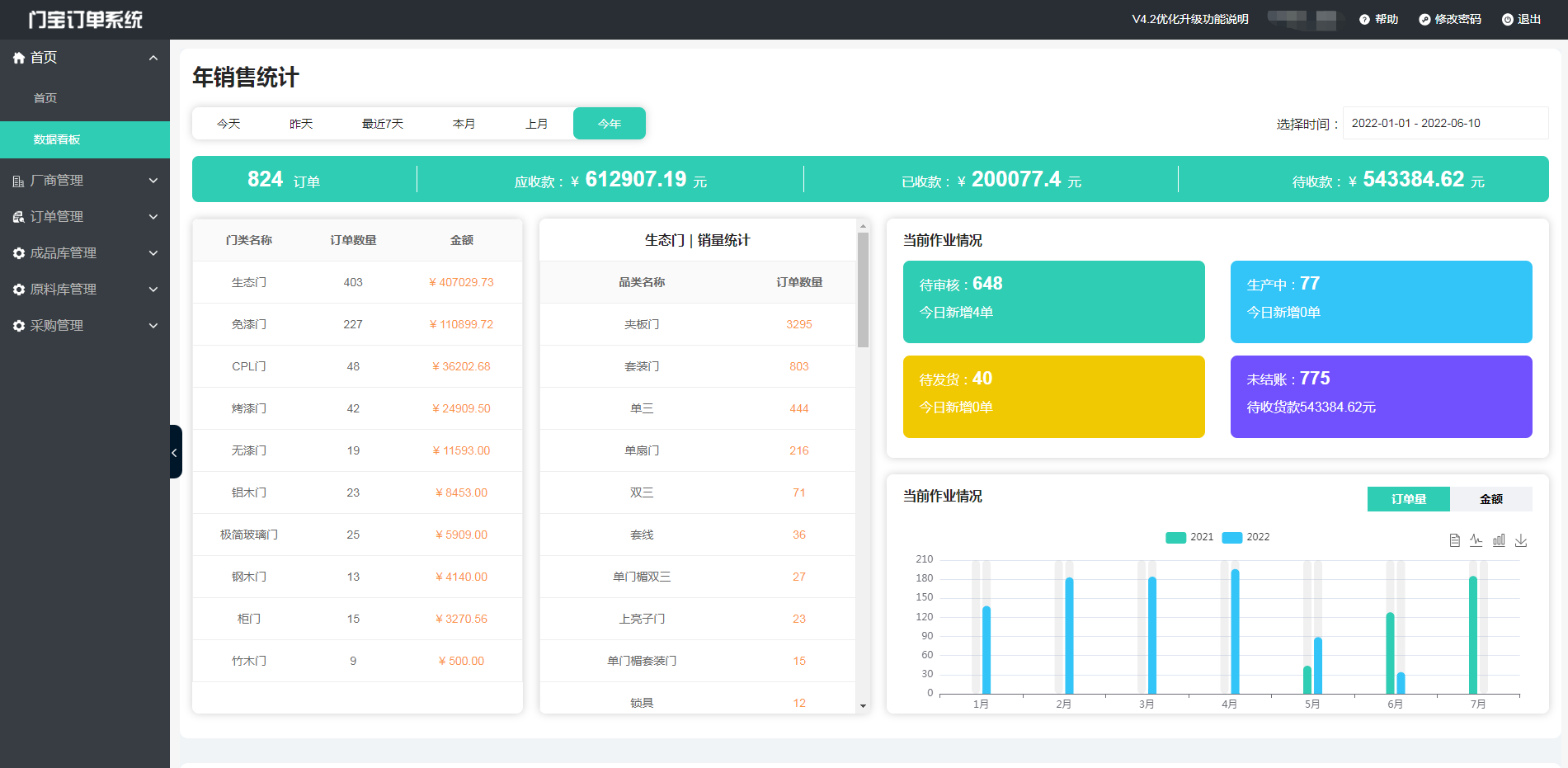
Task: Click the 品类名称 column header
Action: [x=642, y=283]
